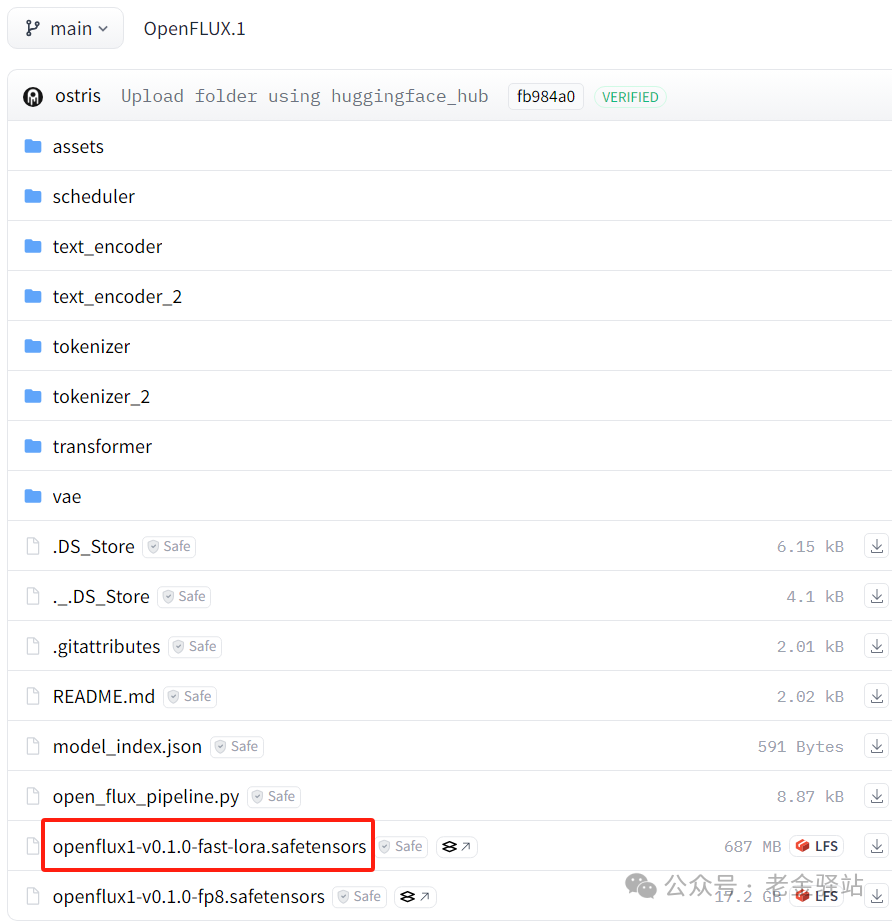The width and height of the screenshot is (892, 921).
Task: Click the ostris avatar icon
Action: point(33,96)
